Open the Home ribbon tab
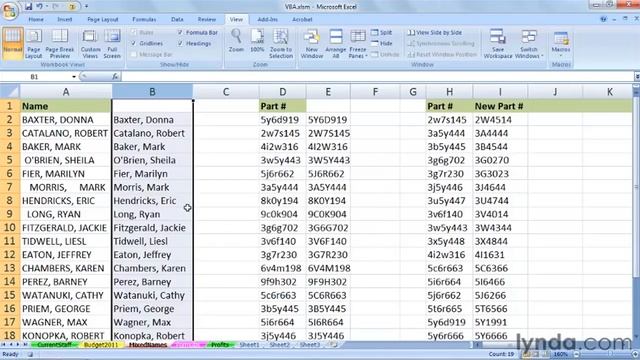Image resolution: width=640 pixels, height=360 pixels. click(x=36, y=19)
